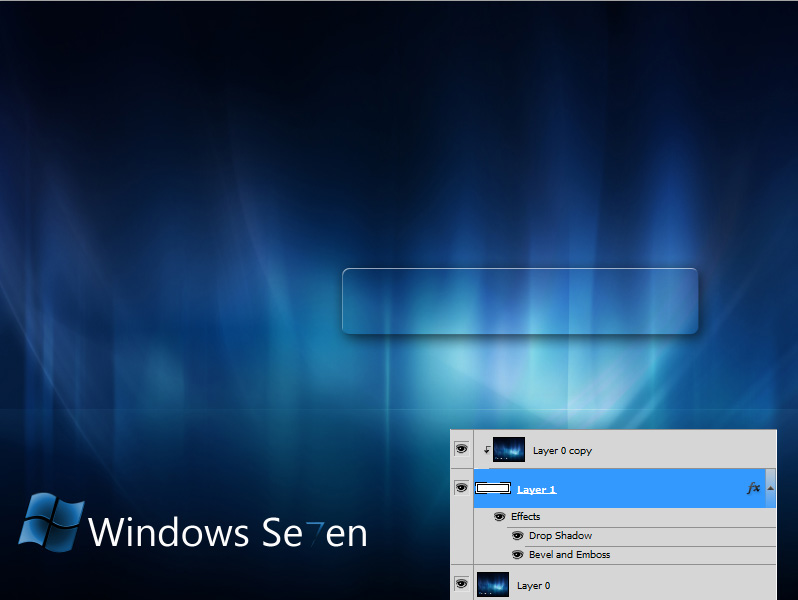Collapse Layer 1 effects list arrow
Screen dimensions: 798x600
[x=771, y=488]
